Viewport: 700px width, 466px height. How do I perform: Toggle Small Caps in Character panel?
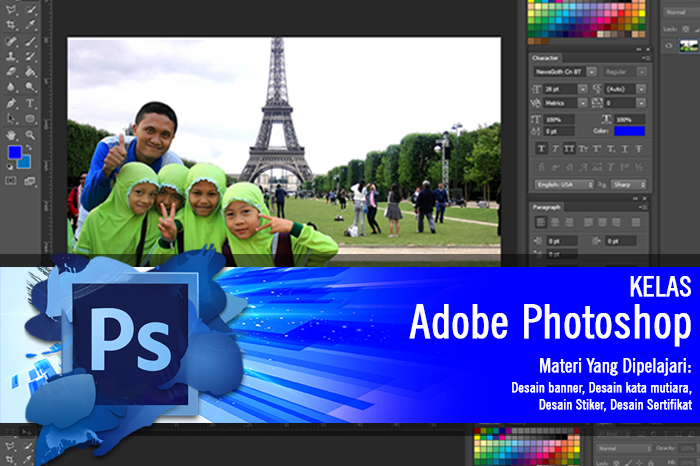tap(583, 149)
